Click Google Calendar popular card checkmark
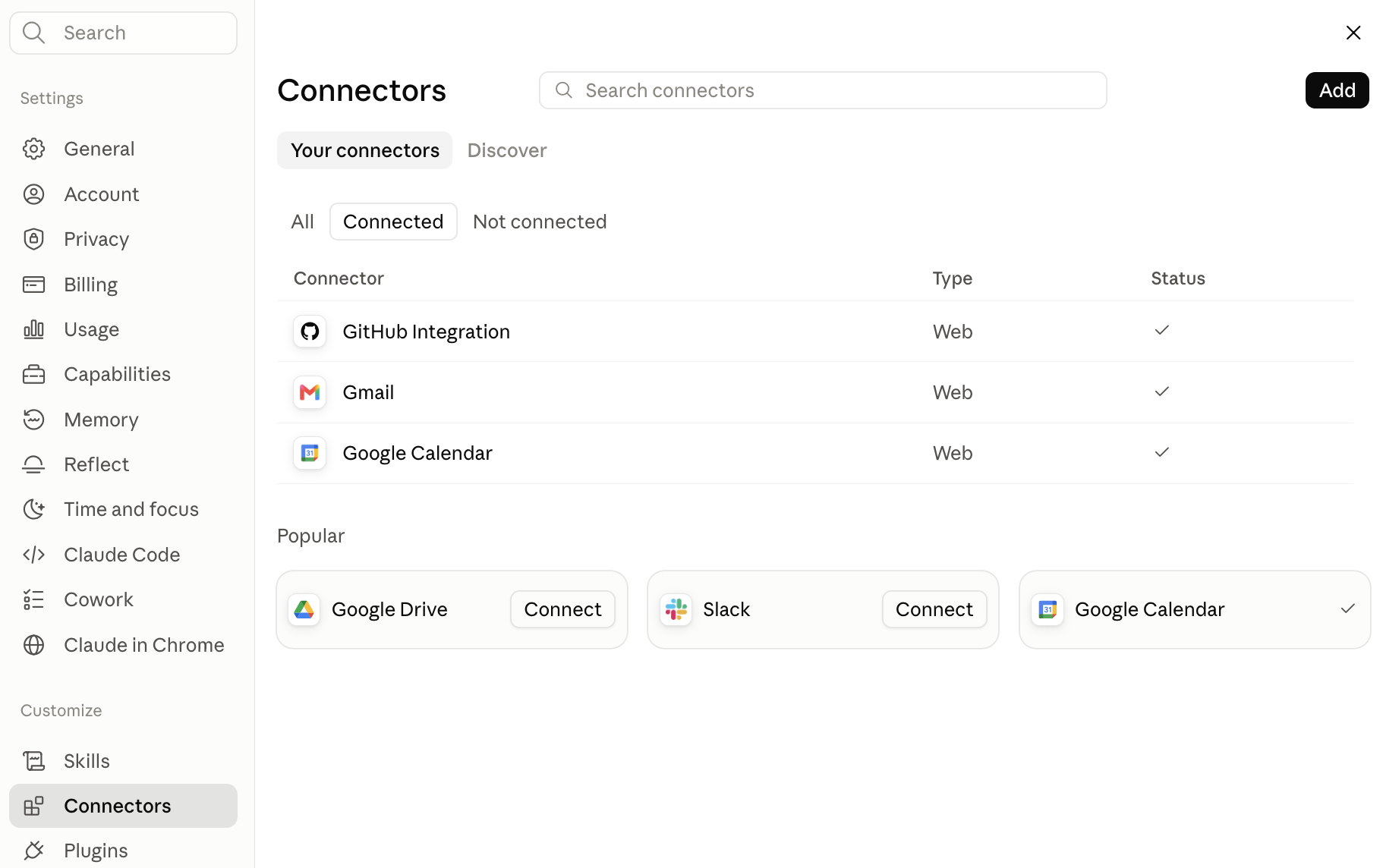This screenshot has height=868, width=1383. coord(1347,609)
